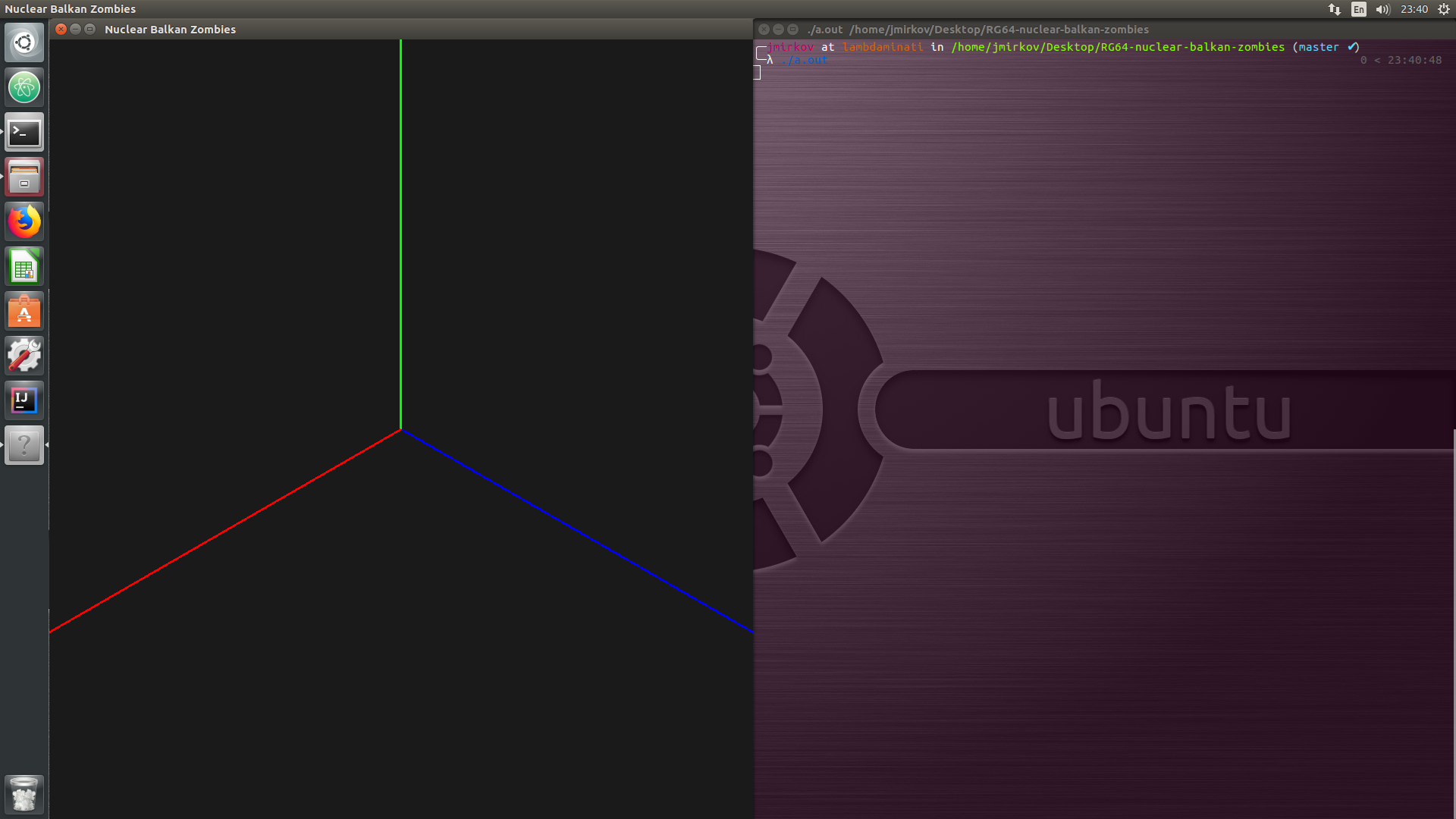Image resolution: width=1456 pixels, height=819 pixels.
Task: Close the Nuclear Balkan Zombies window
Action: pos(61,30)
